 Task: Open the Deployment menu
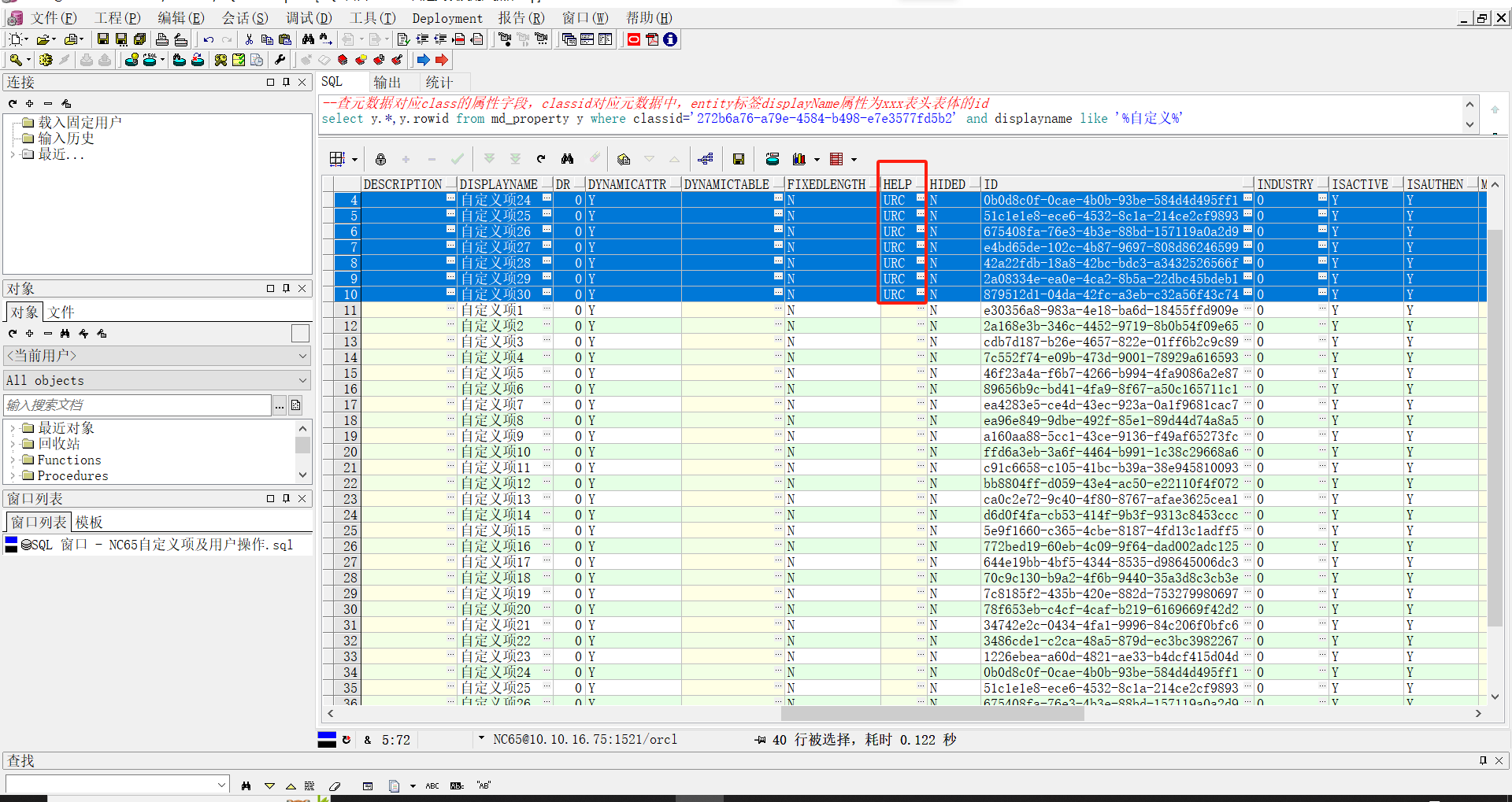pos(447,17)
